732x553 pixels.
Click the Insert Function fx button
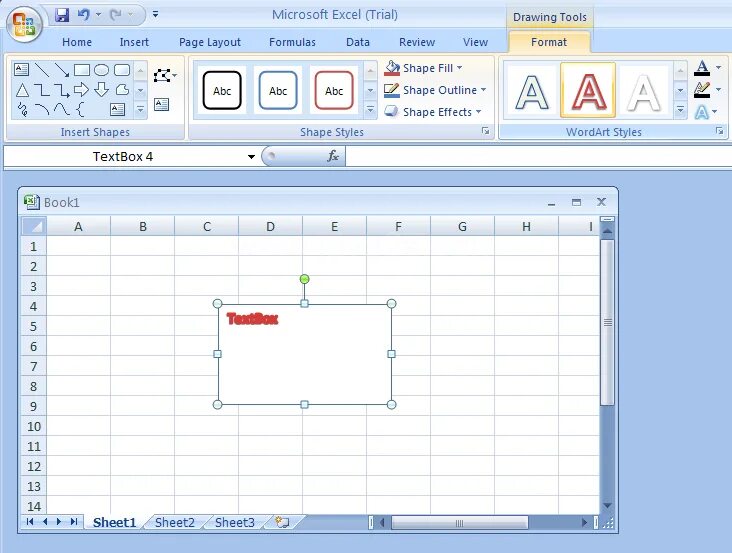tap(333, 156)
